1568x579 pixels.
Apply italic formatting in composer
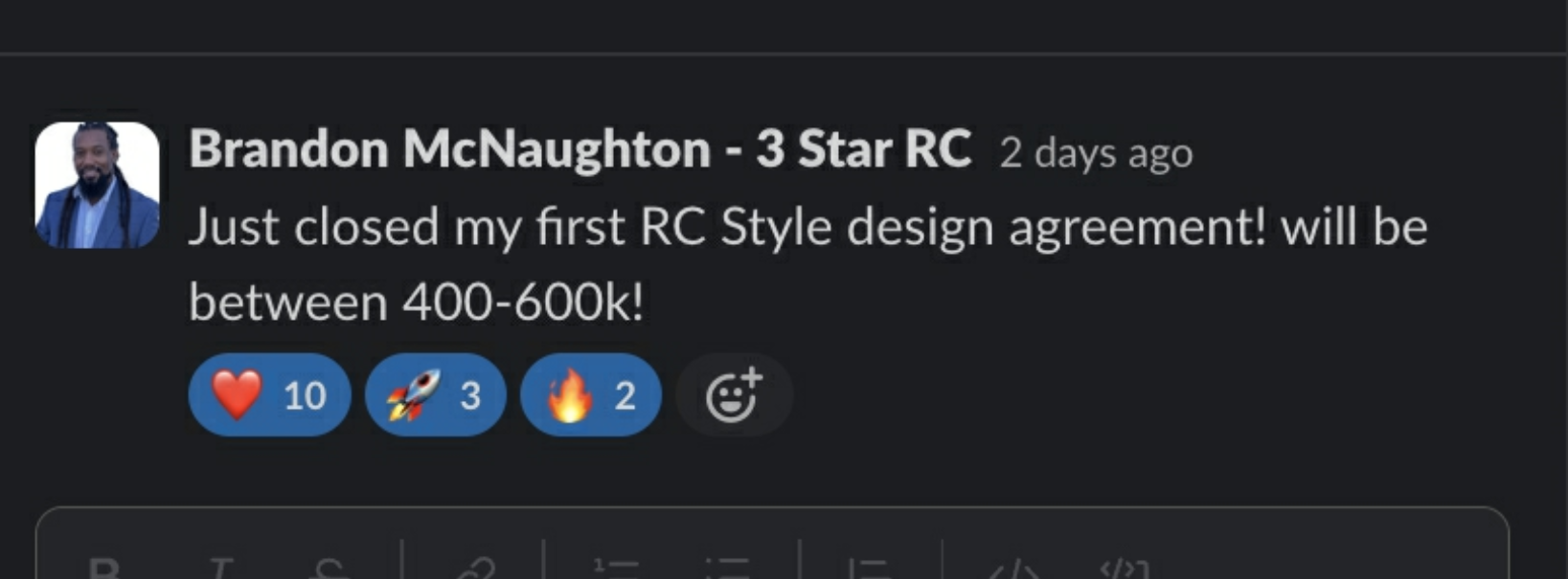pyautogui.click(x=221, y=568)
